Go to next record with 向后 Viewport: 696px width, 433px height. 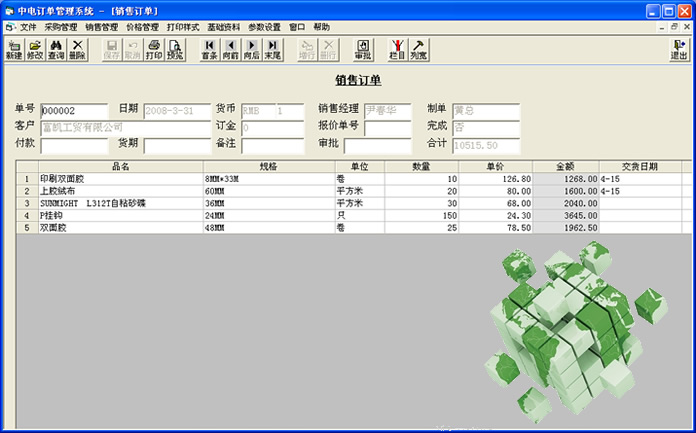pyautogui.click(x=252, y=49)
